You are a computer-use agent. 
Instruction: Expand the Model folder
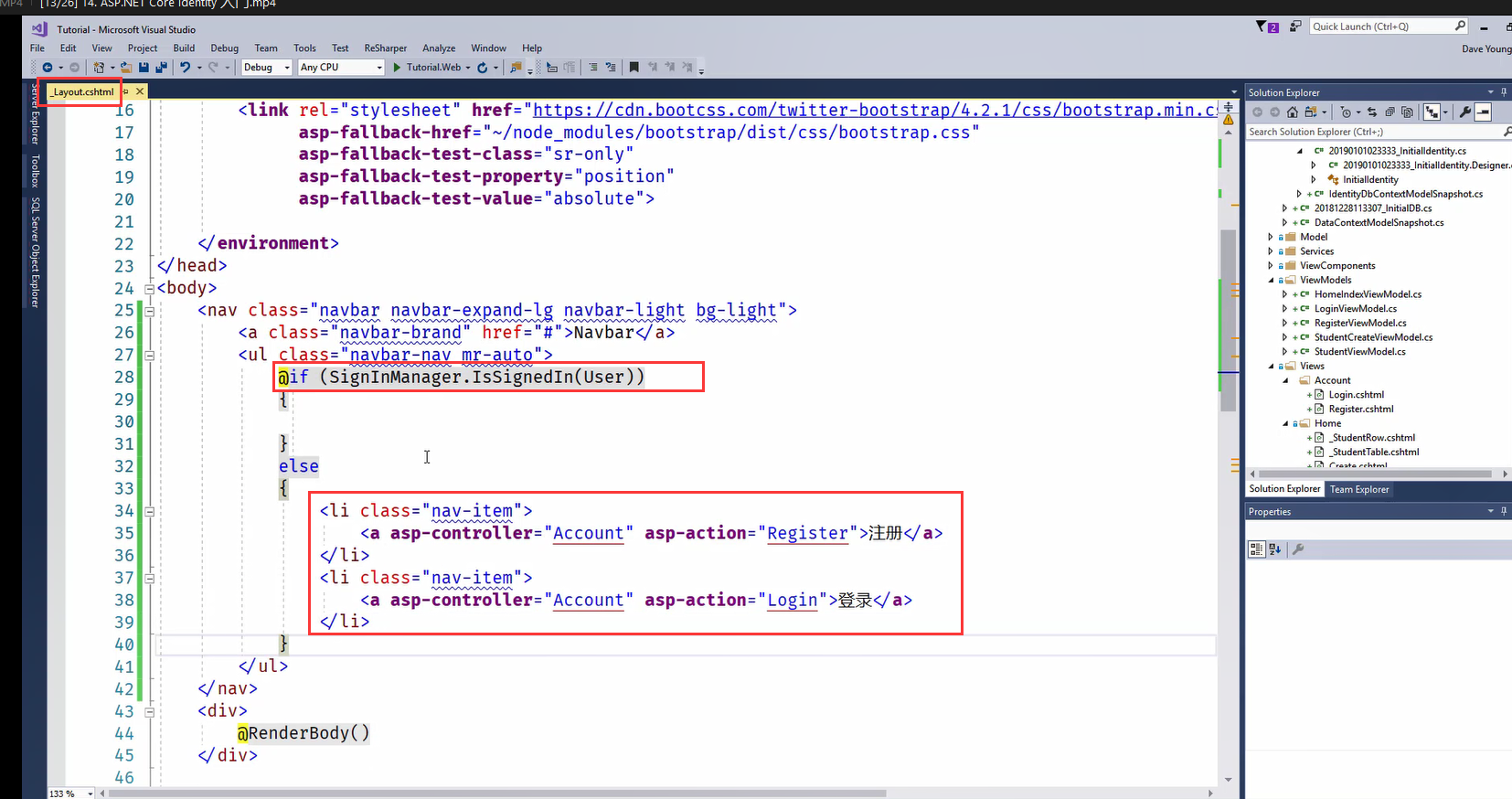[1270, 237]
